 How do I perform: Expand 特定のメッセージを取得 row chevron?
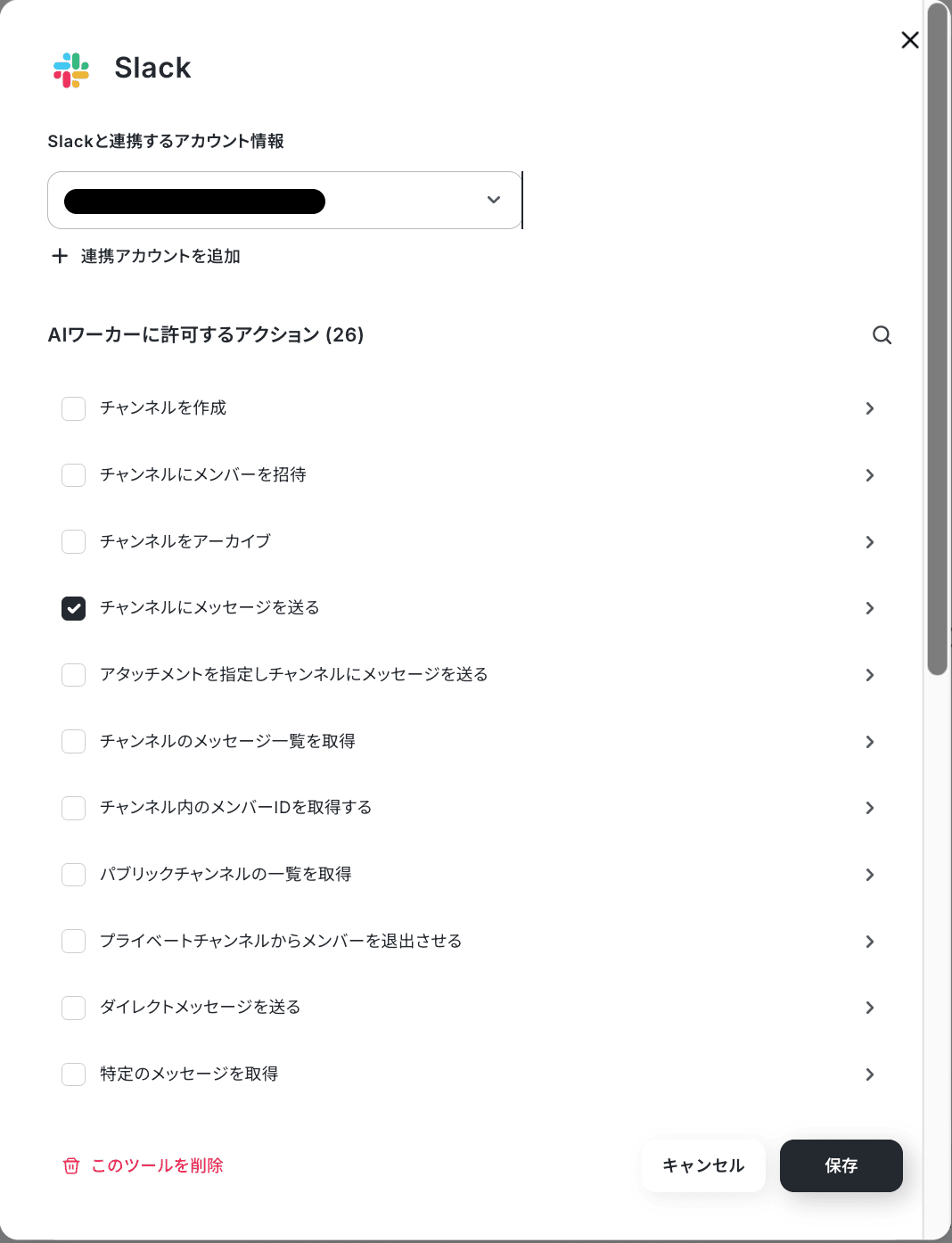click(870, 1074)
